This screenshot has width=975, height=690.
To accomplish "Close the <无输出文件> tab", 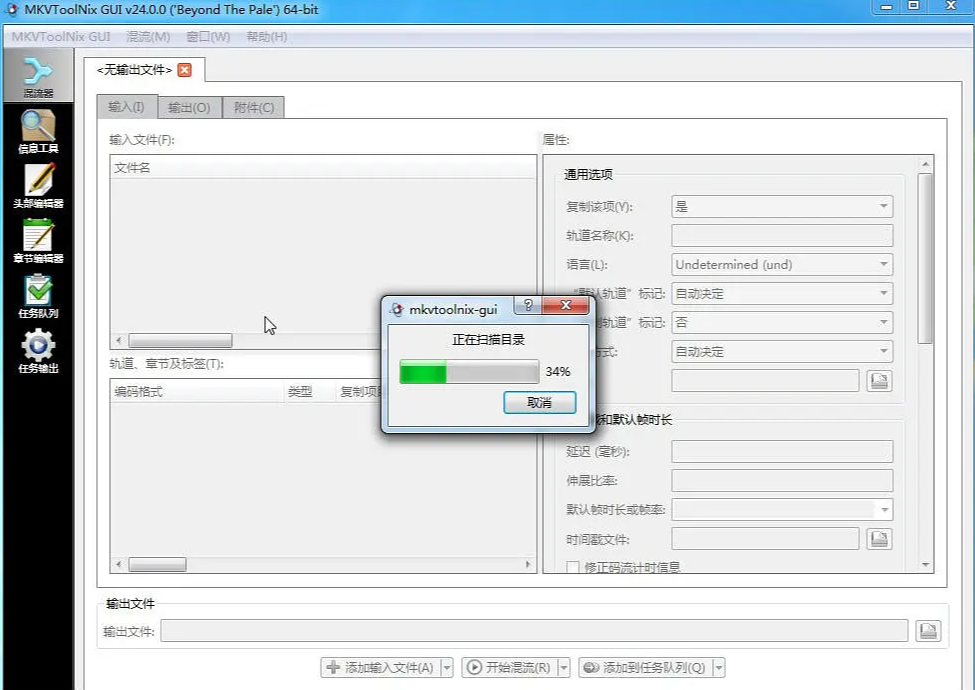I will (x=185, y=70).
